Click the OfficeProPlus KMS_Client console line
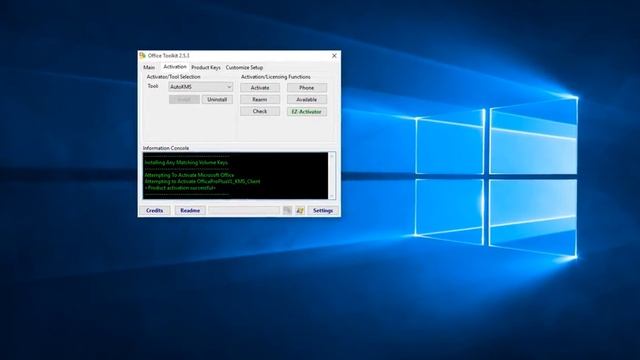The height and width of the screenshot is (360, 640). point(202,181)
